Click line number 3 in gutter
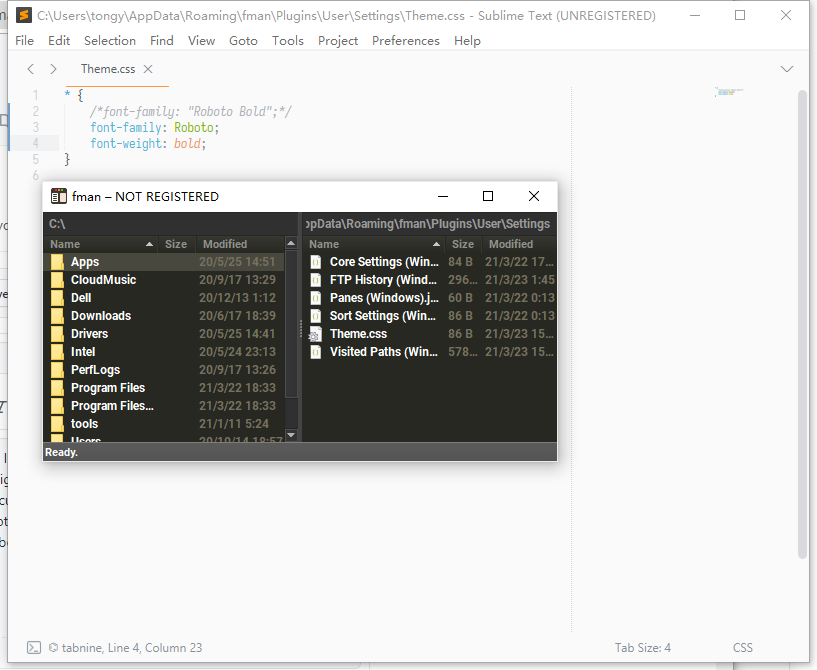 point(35,127)
